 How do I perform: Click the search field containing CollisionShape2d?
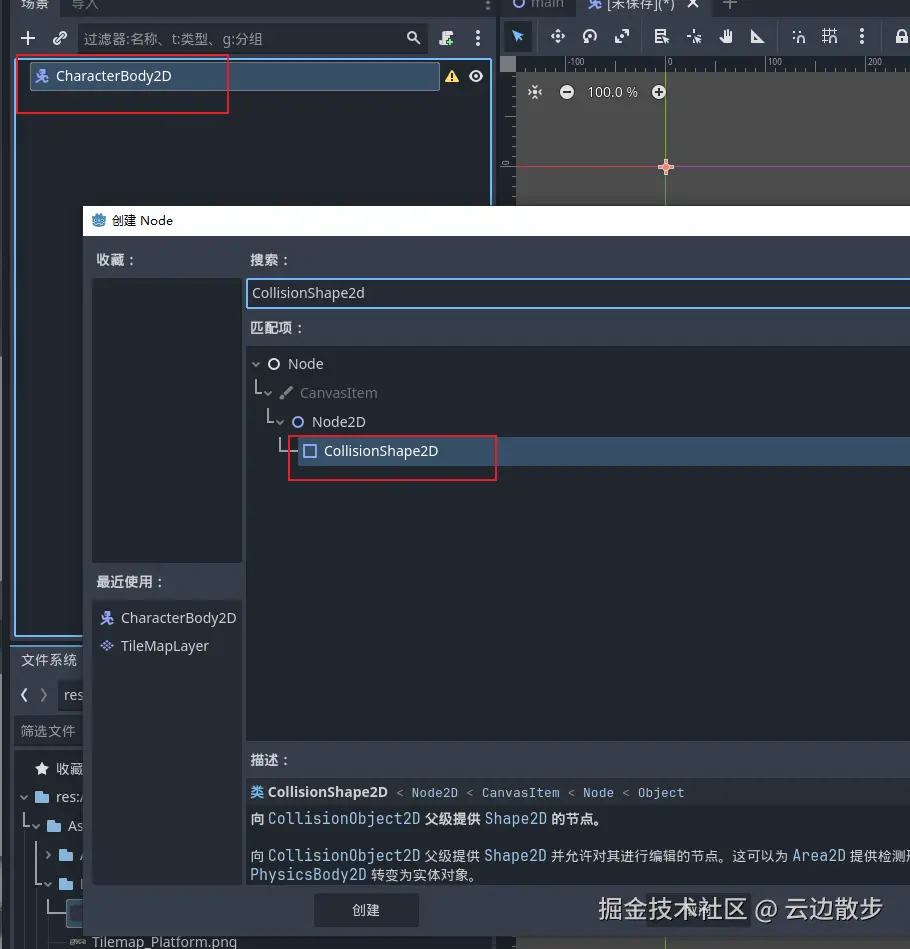578,293
